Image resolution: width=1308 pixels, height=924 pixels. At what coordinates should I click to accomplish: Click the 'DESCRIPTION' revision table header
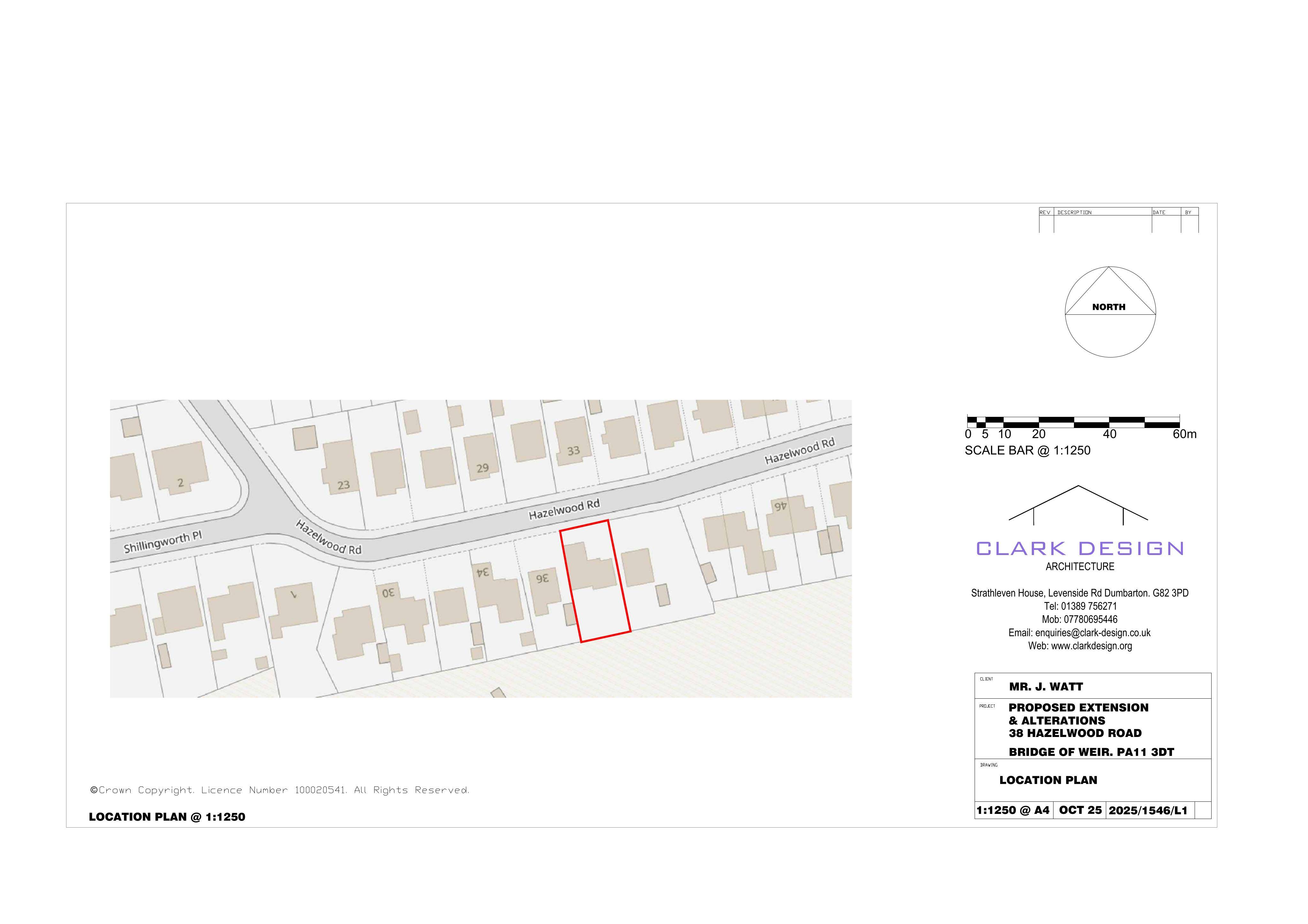coord(1075,212)
